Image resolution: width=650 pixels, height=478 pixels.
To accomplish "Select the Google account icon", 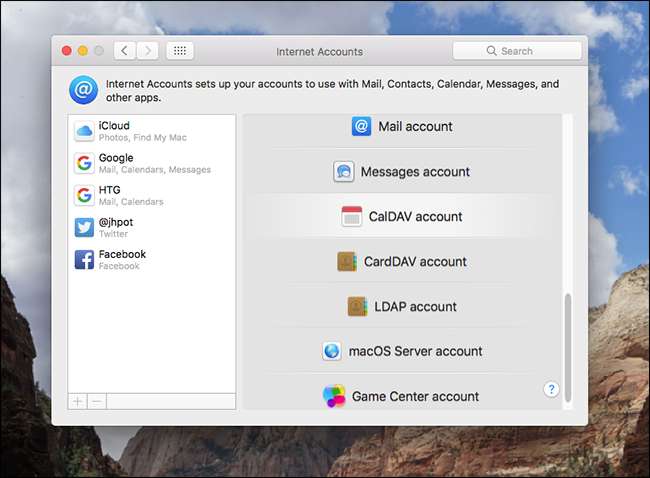I will coord(84,163).
